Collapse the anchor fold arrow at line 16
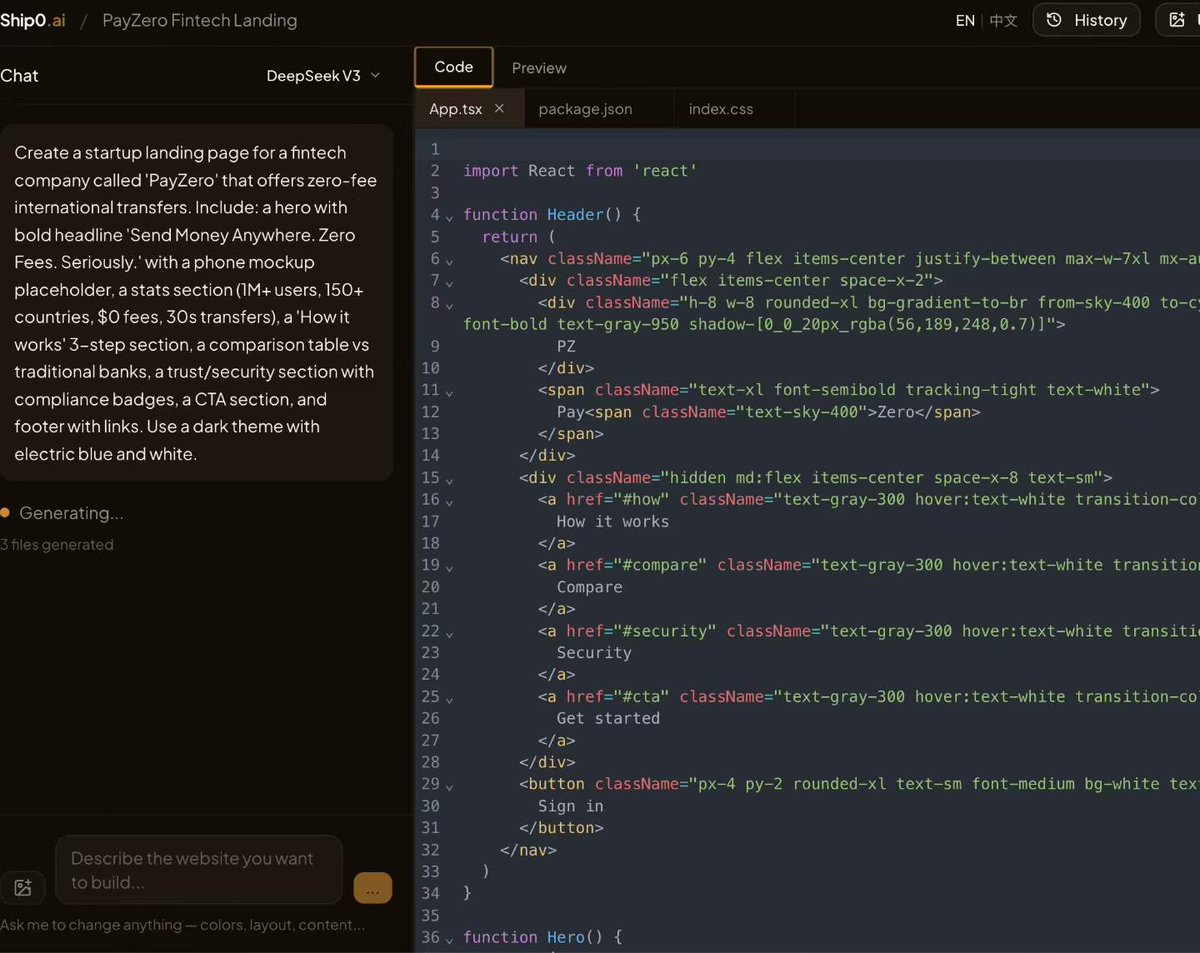Screen dimensions: 1200x953 coord(449,501)
